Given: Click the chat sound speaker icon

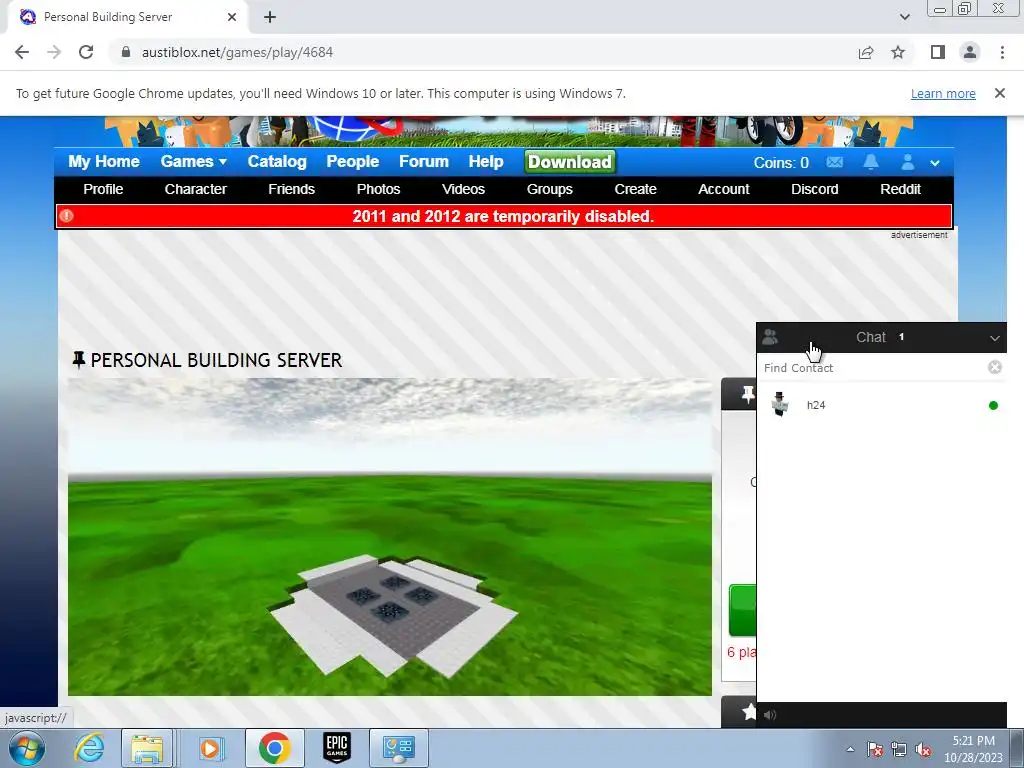Looking at the screenshot, I should tap(770, 715).
